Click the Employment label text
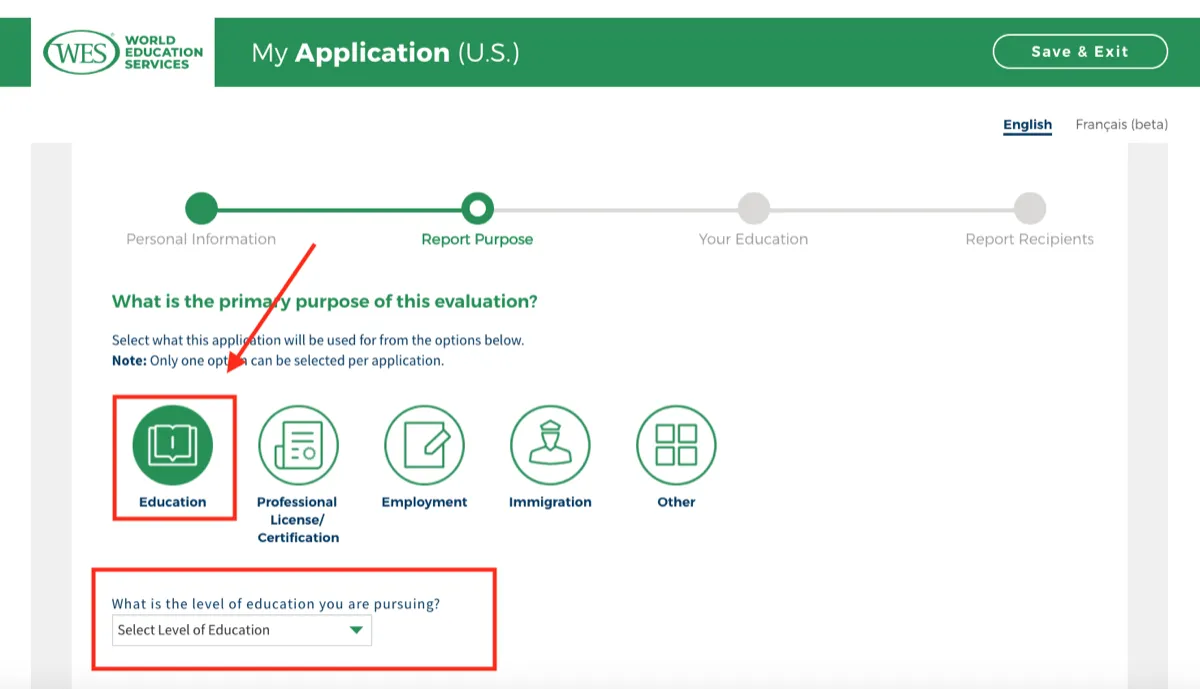This screenshot has width=1200, height=689. 424,502
